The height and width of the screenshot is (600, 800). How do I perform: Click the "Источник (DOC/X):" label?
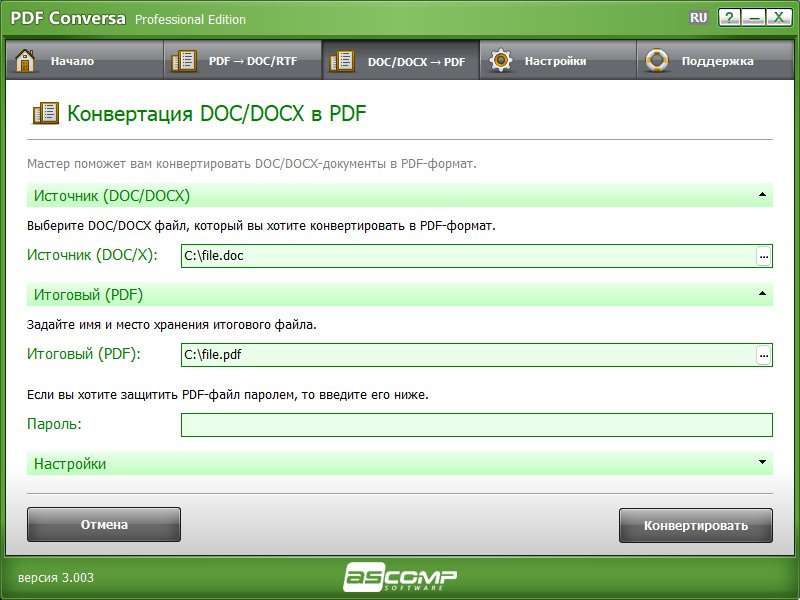point(92,255)
